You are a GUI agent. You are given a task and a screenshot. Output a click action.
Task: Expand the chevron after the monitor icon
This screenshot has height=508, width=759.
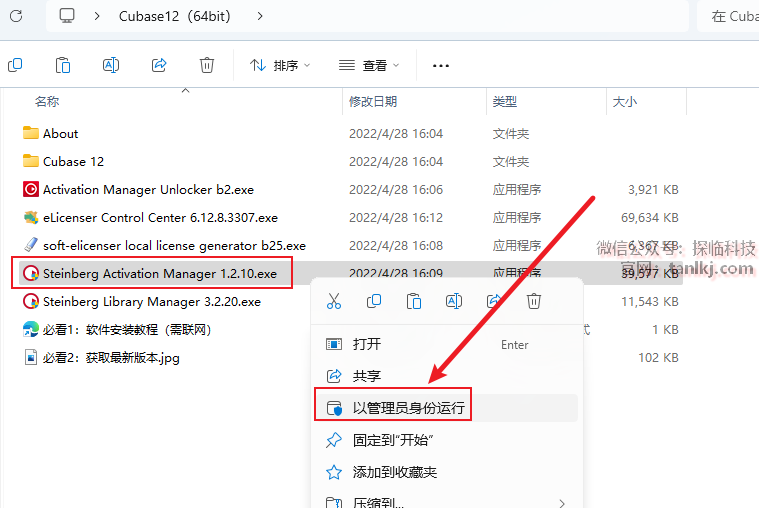coord(97,16)
